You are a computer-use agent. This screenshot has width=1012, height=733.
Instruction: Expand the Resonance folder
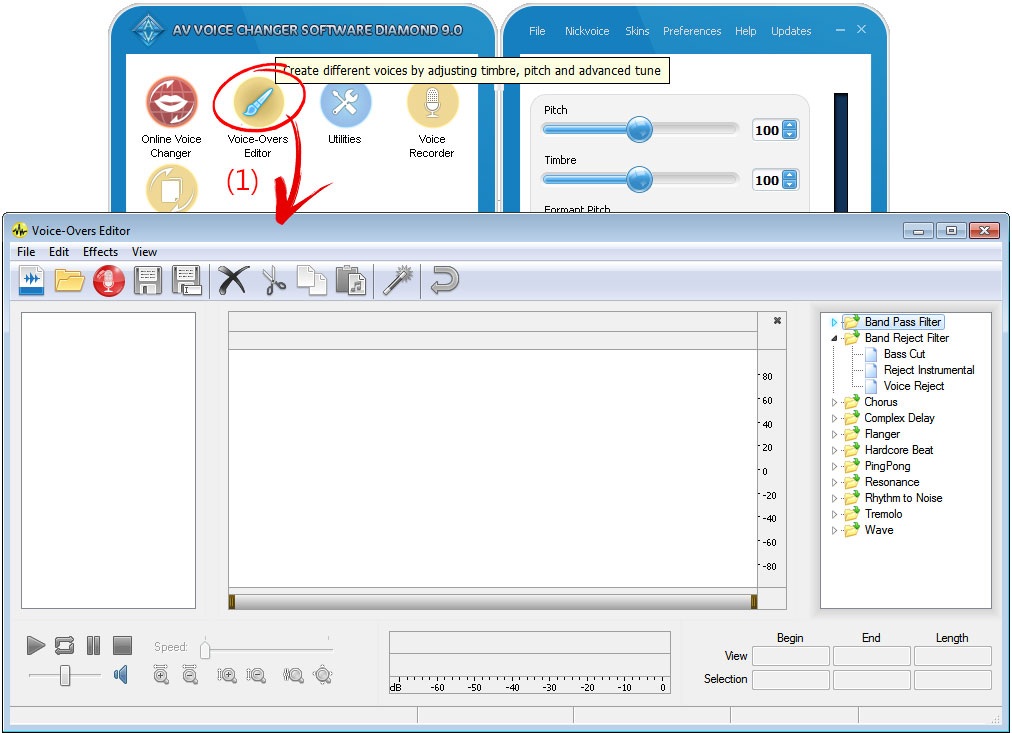pyautogui.click(x=834, y=483)
